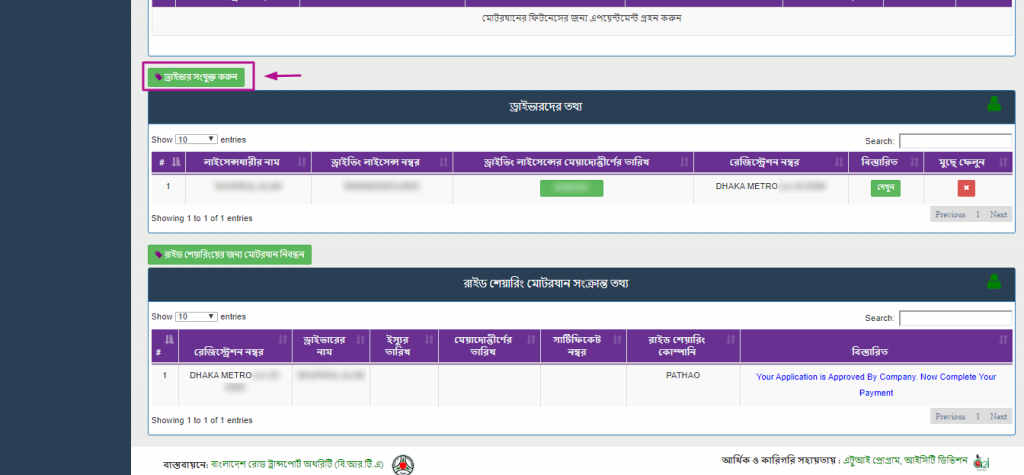This screenshot has height=475, width=1024.
Task: Open 'Your Application is Approved By Company' payment link
Action: [876, 384]
